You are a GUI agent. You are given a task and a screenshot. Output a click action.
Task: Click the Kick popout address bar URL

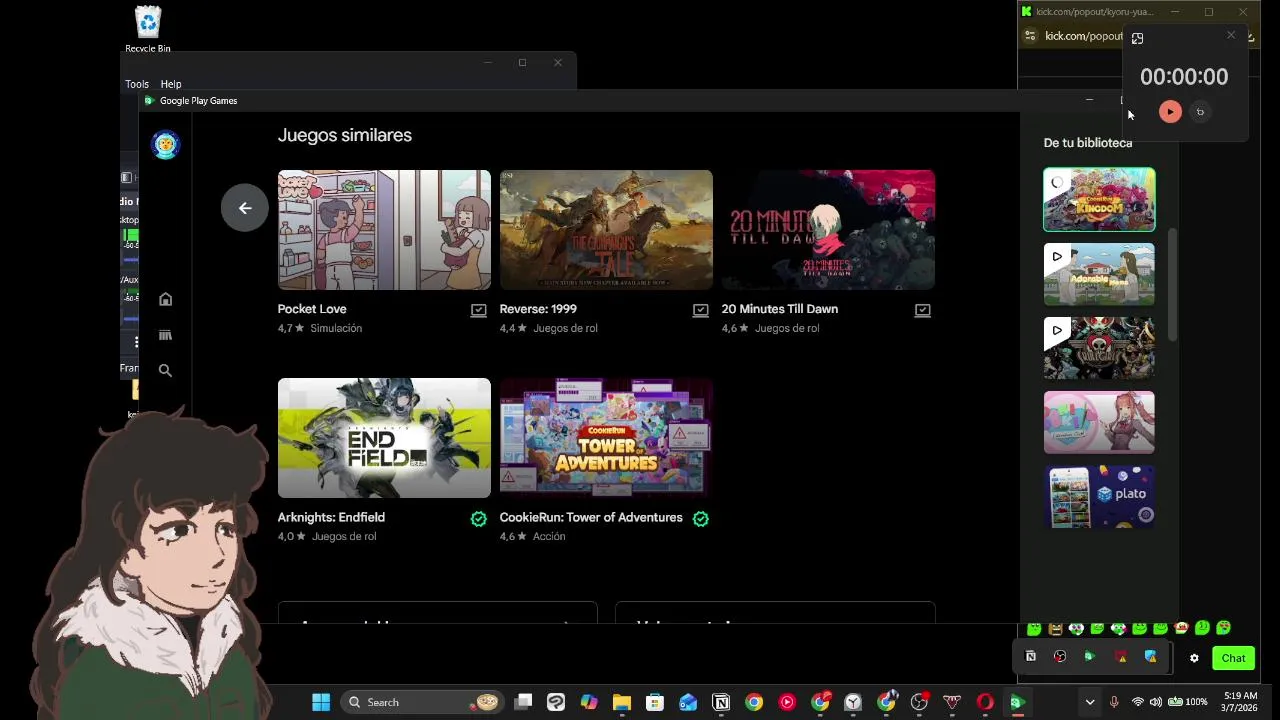coord(1084,36)
